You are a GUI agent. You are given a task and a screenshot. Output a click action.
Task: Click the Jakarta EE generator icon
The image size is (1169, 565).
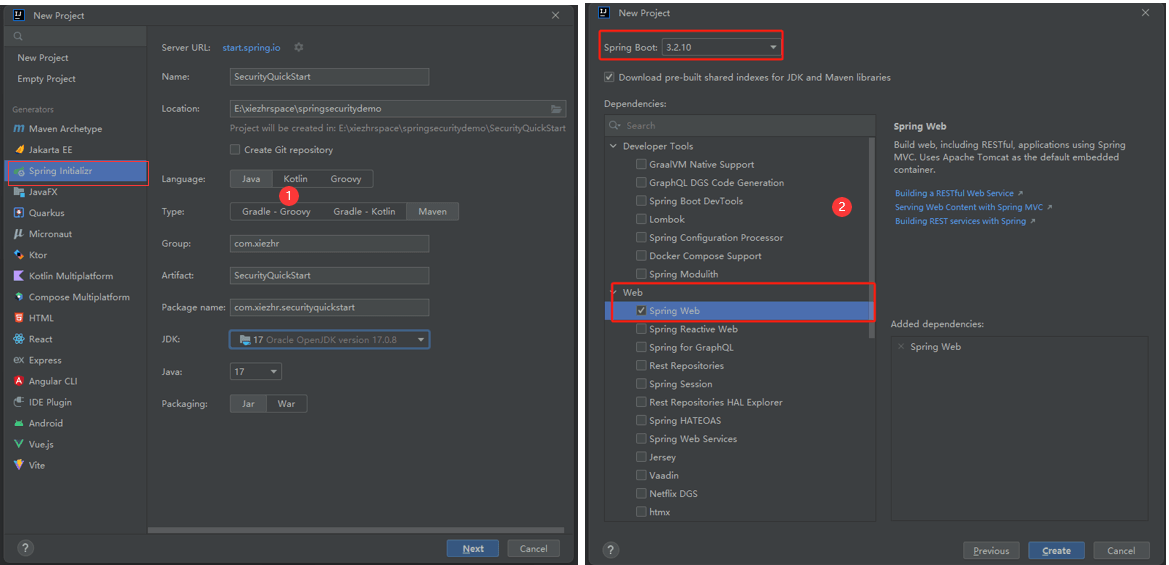[x=19, y=150]
